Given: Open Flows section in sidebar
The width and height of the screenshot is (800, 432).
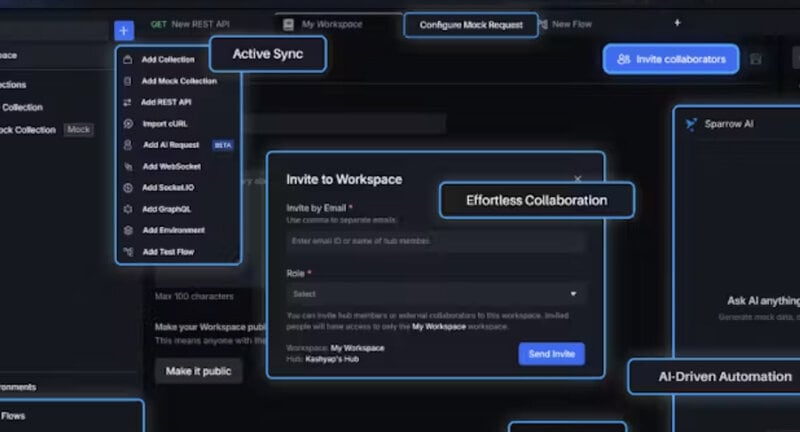Looking at the screenshot, I should pos(13,416).
